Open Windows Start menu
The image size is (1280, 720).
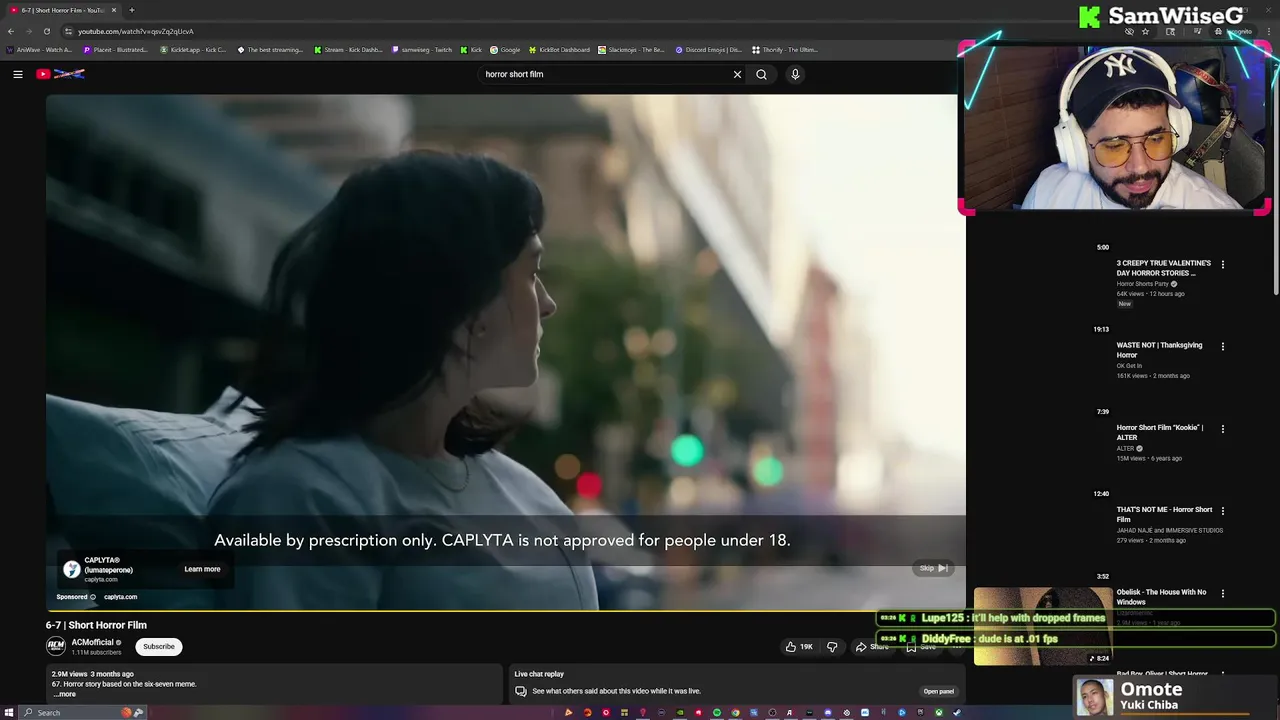click(9, 712)
